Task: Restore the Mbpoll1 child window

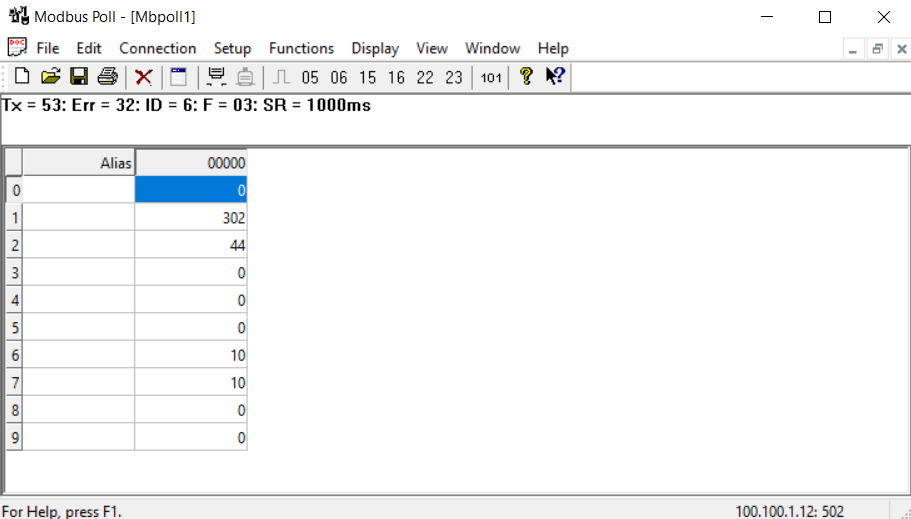Action: click(x=877, y=49)
